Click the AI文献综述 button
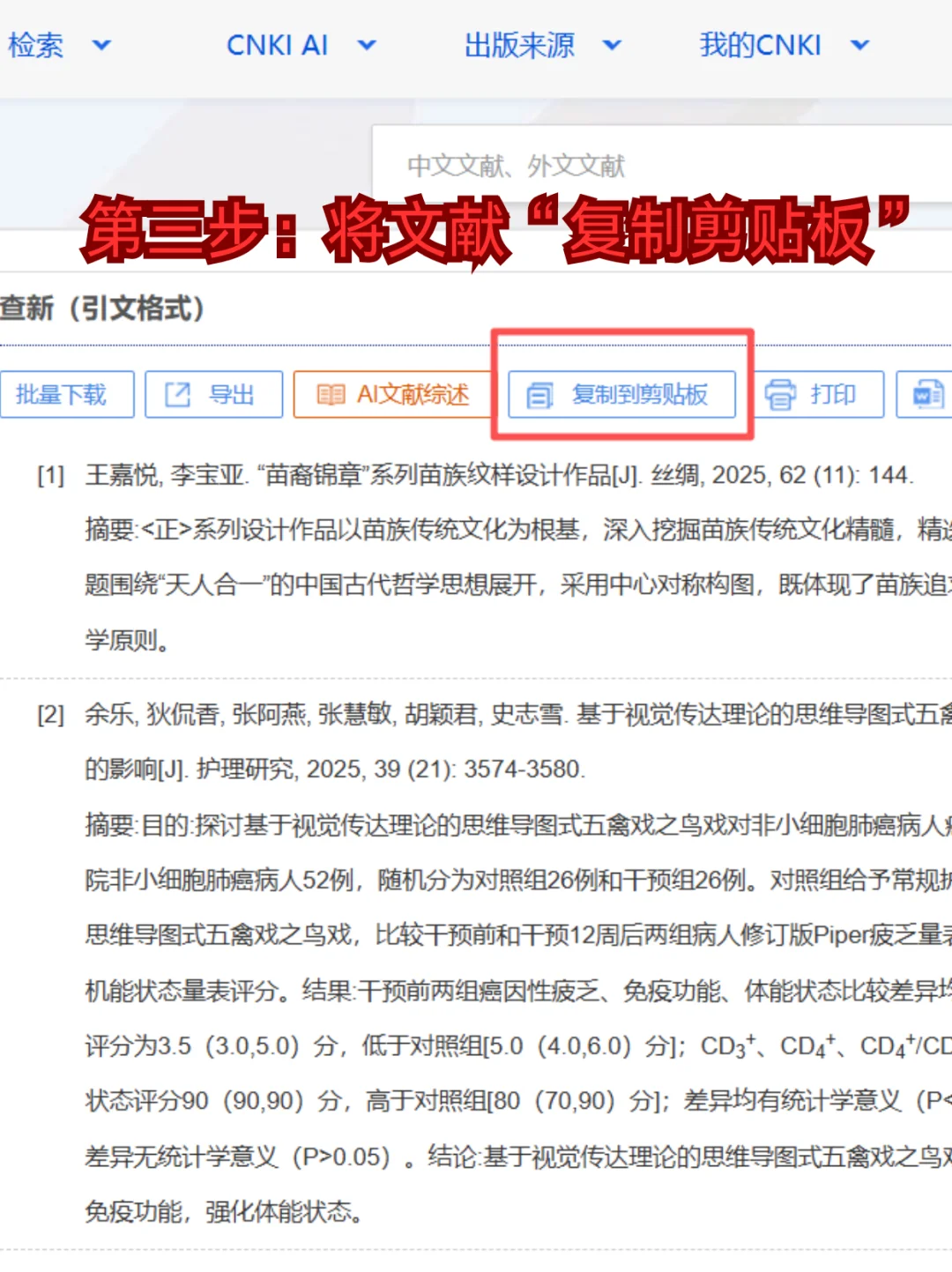Screen dimensions: 952x1272 pos(392,394)
